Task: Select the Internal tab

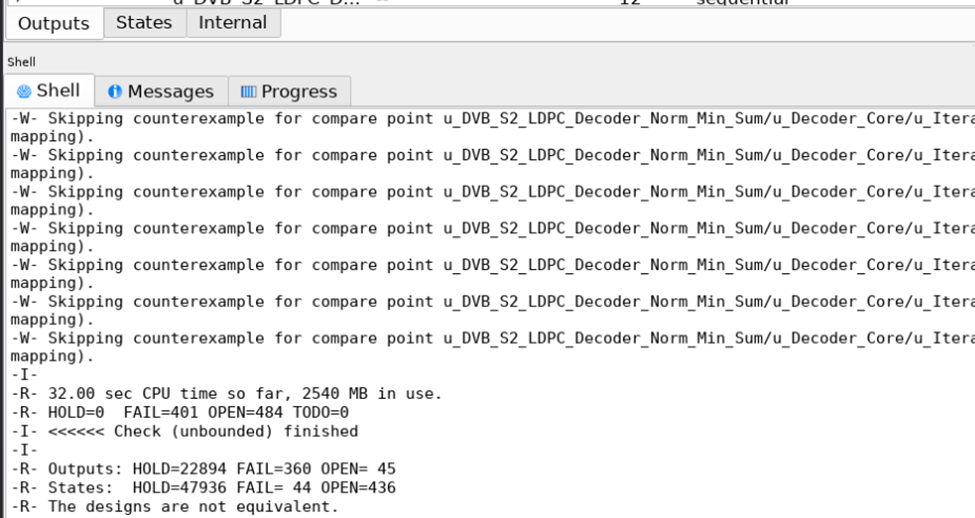Action: 233,22
